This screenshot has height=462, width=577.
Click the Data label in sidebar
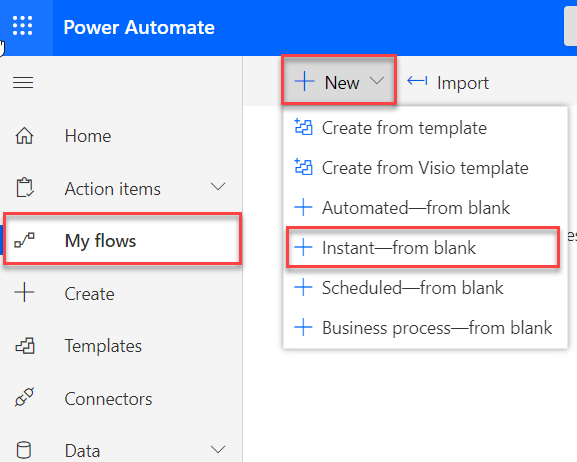(82, 451)
